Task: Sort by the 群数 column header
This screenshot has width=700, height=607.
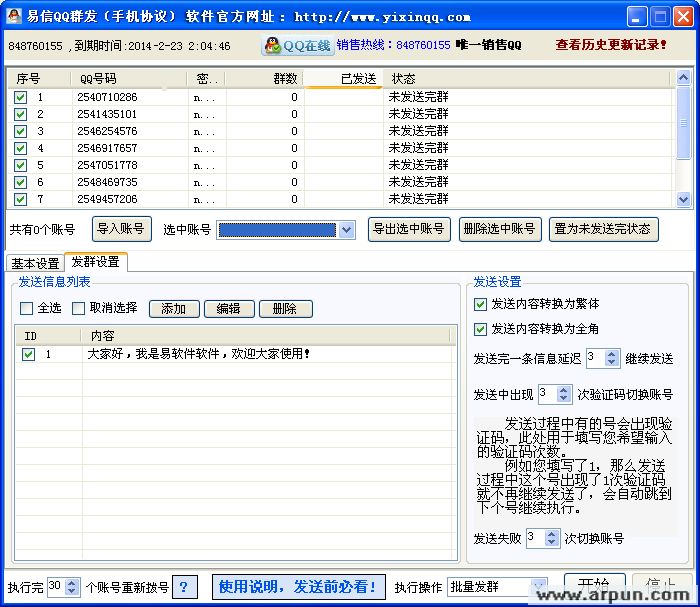Action: 264,79
